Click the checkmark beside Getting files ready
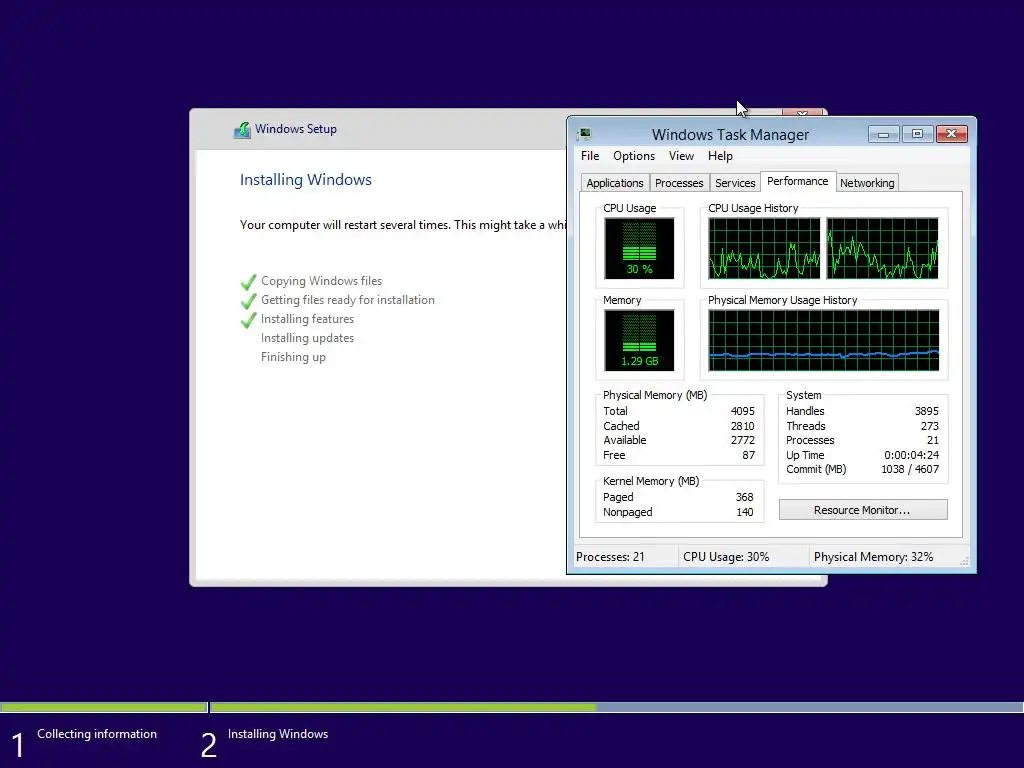The width and height of the screenshot is (1024, 768). (x=248, y=300)
